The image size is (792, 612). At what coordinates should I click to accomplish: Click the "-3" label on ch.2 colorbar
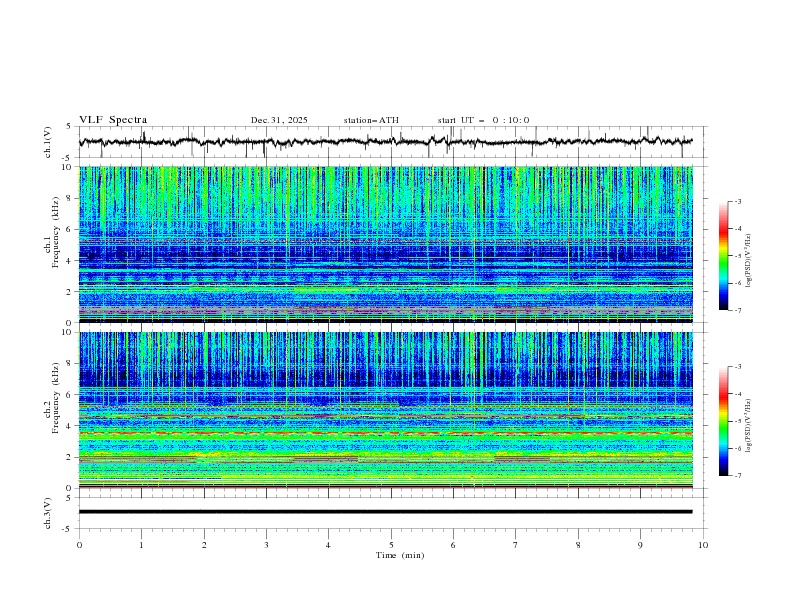[x=737, y=367]
